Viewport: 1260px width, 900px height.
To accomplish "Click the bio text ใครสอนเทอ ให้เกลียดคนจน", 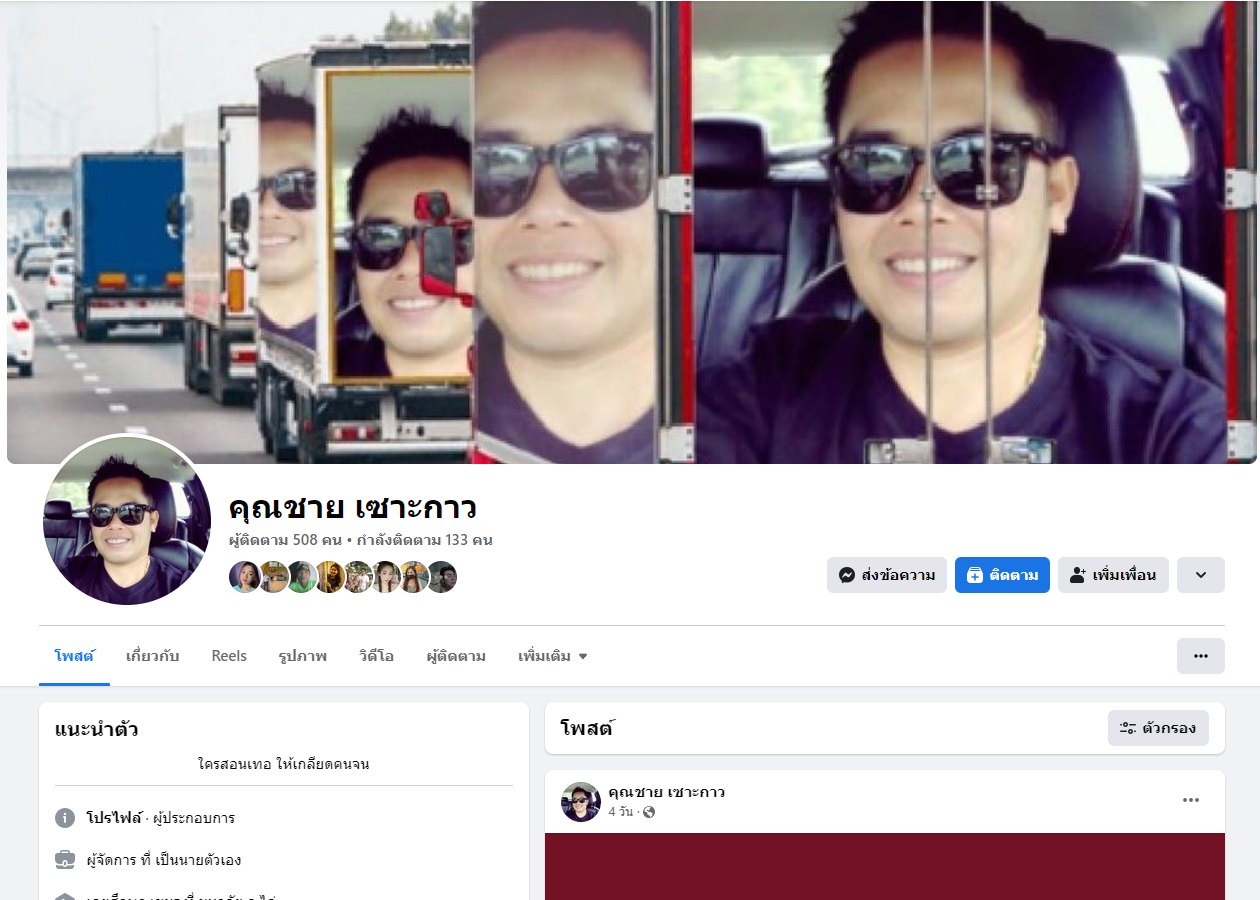I will point(284,764).
